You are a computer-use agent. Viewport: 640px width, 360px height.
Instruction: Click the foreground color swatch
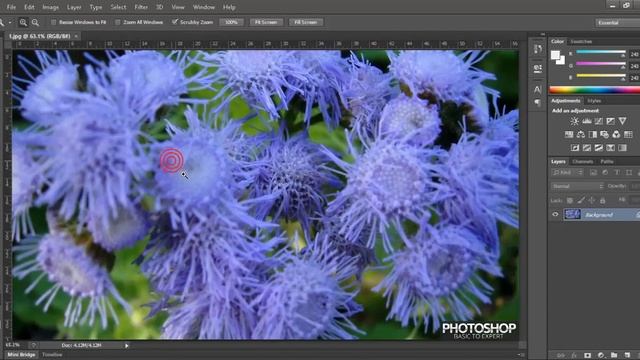click(x=556, y=56)
